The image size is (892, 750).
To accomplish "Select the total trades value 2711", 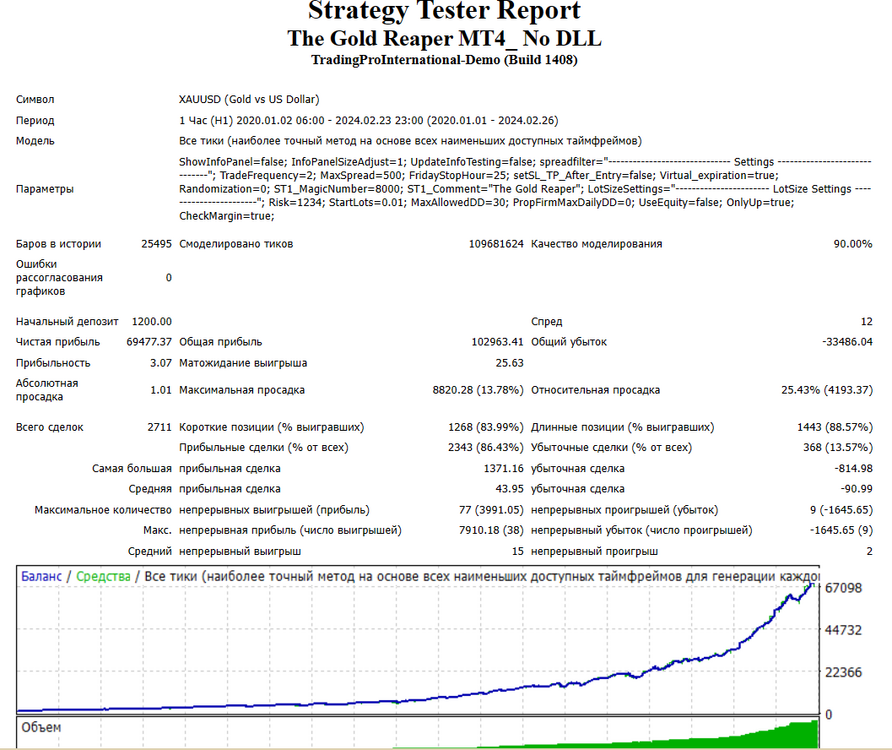I will click(159, 427).
